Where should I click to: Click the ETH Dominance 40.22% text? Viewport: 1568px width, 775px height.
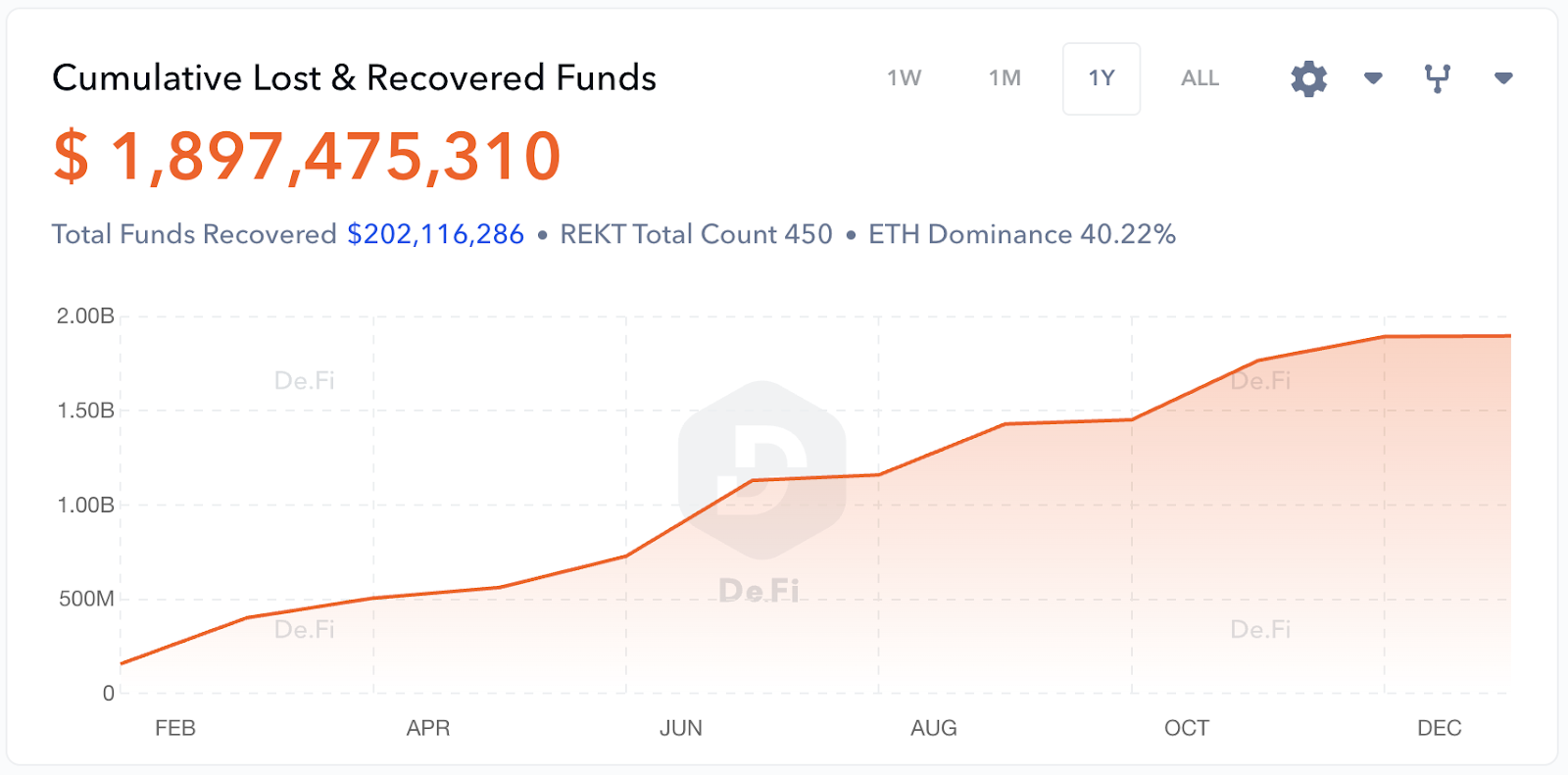(1021, 234)
